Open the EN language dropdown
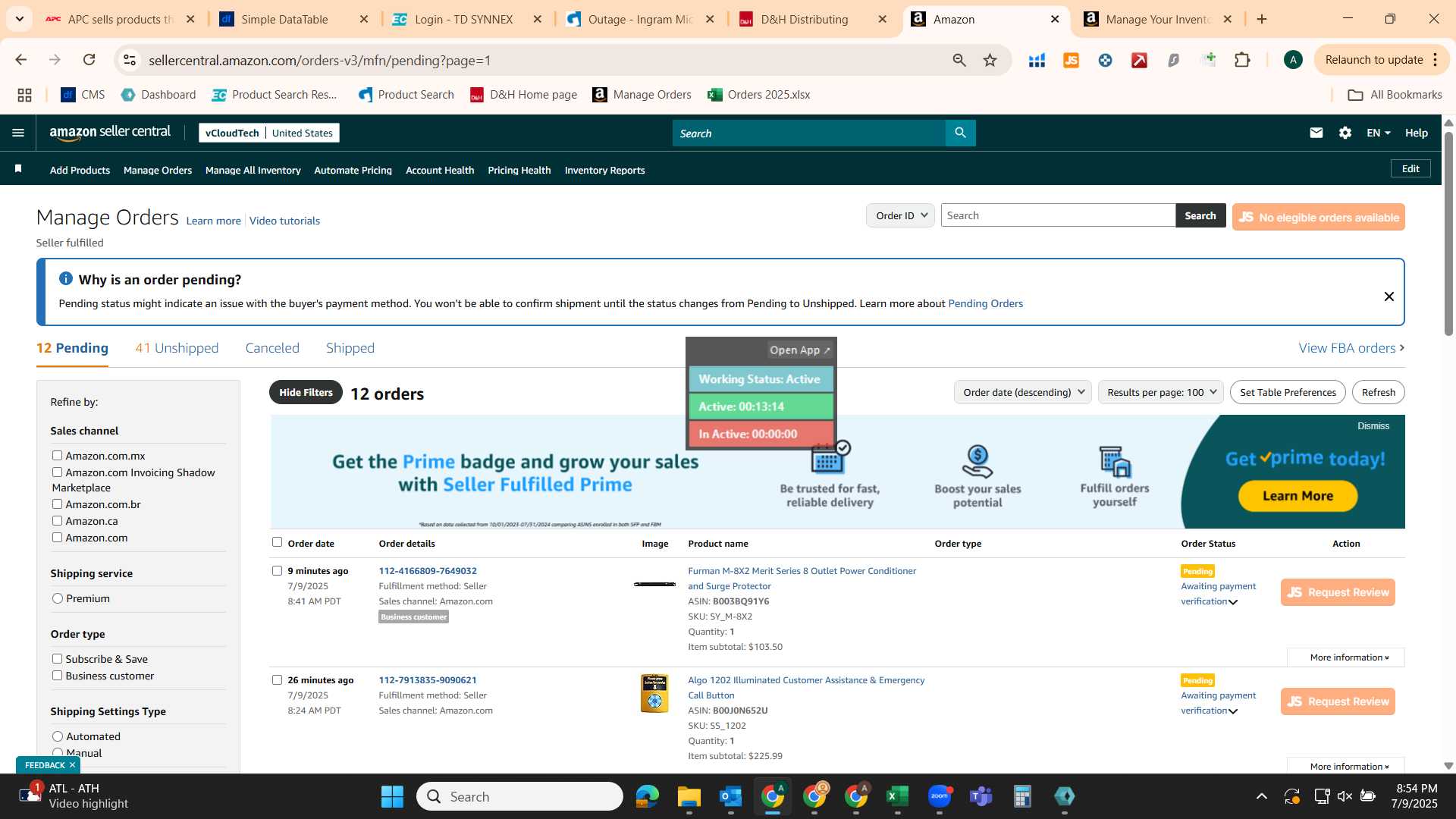 point(1378,133)
